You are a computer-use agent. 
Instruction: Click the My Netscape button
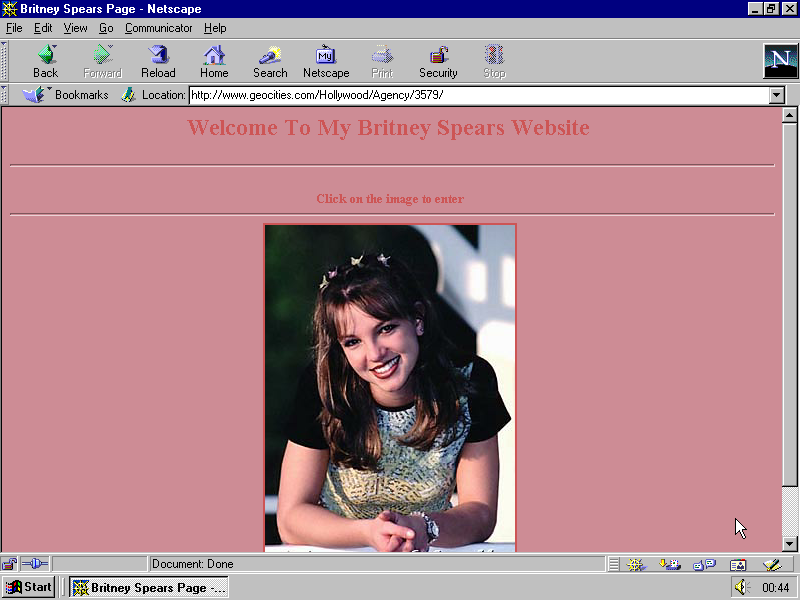pyautogui.click(x=326, y=61)
